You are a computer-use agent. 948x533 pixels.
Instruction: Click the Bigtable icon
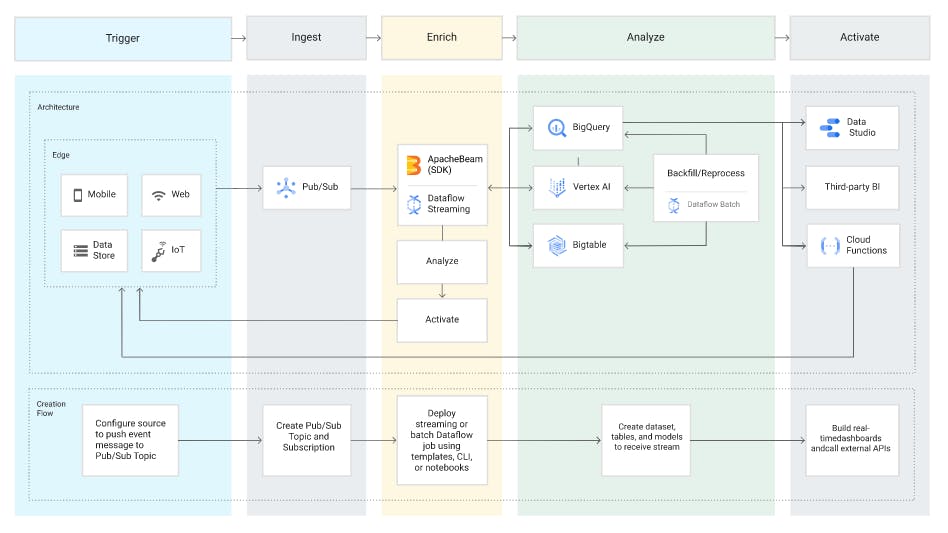pos(557,245)
